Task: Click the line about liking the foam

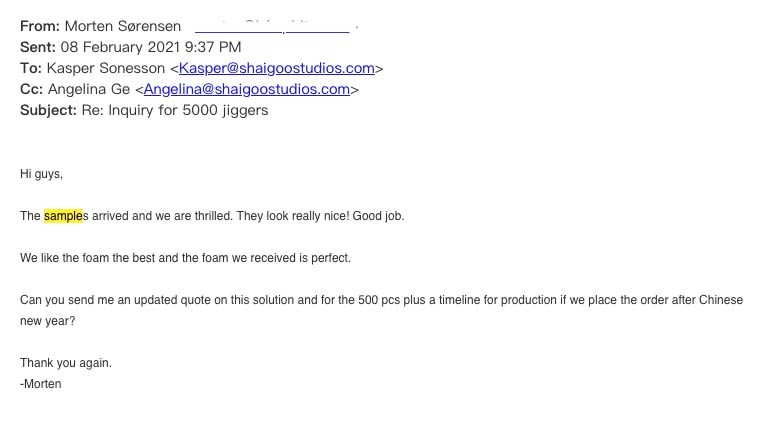Action: point(186,258)
